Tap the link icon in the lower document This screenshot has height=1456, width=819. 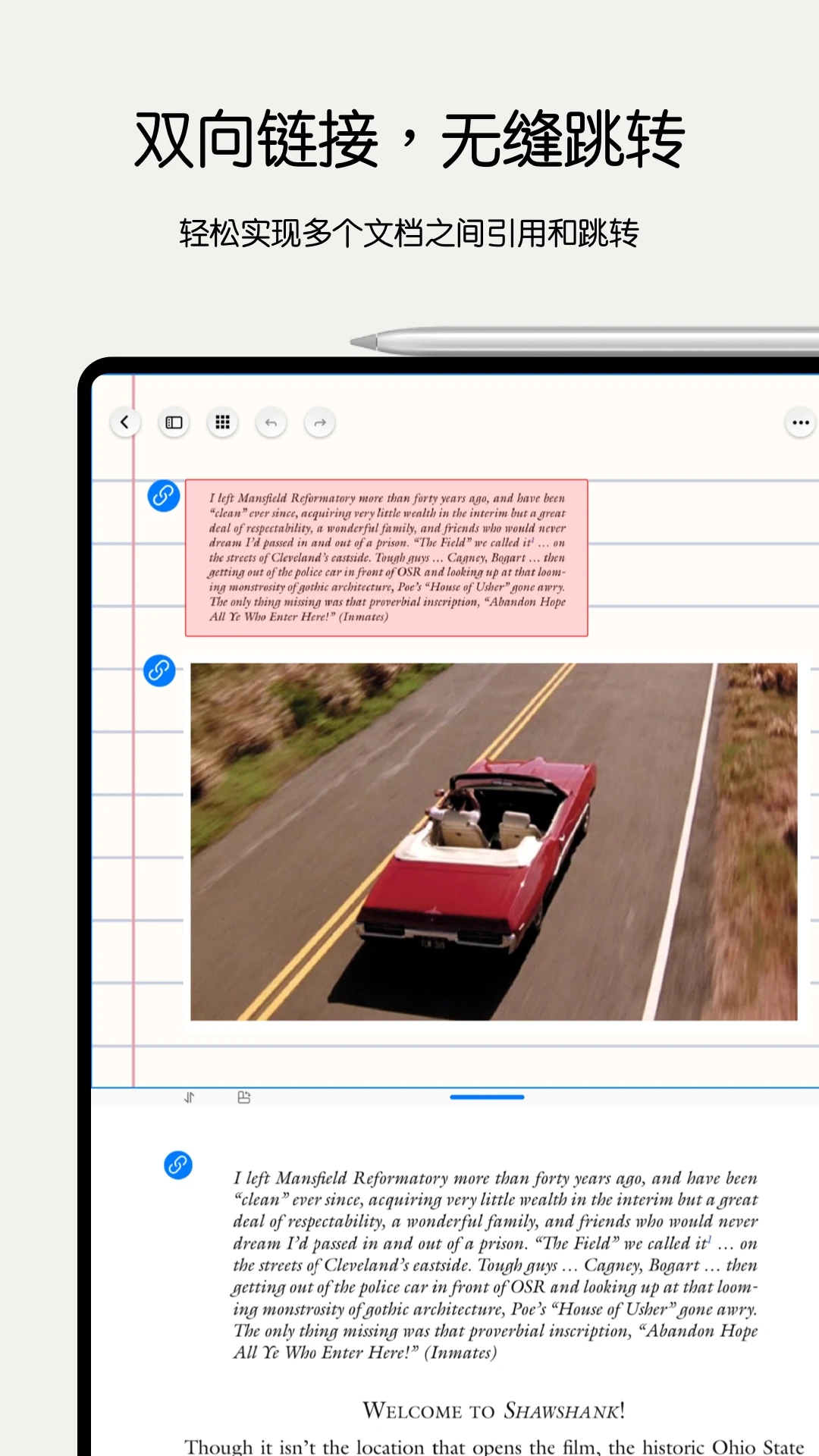pyautogui.click(x=178, y=1165)
